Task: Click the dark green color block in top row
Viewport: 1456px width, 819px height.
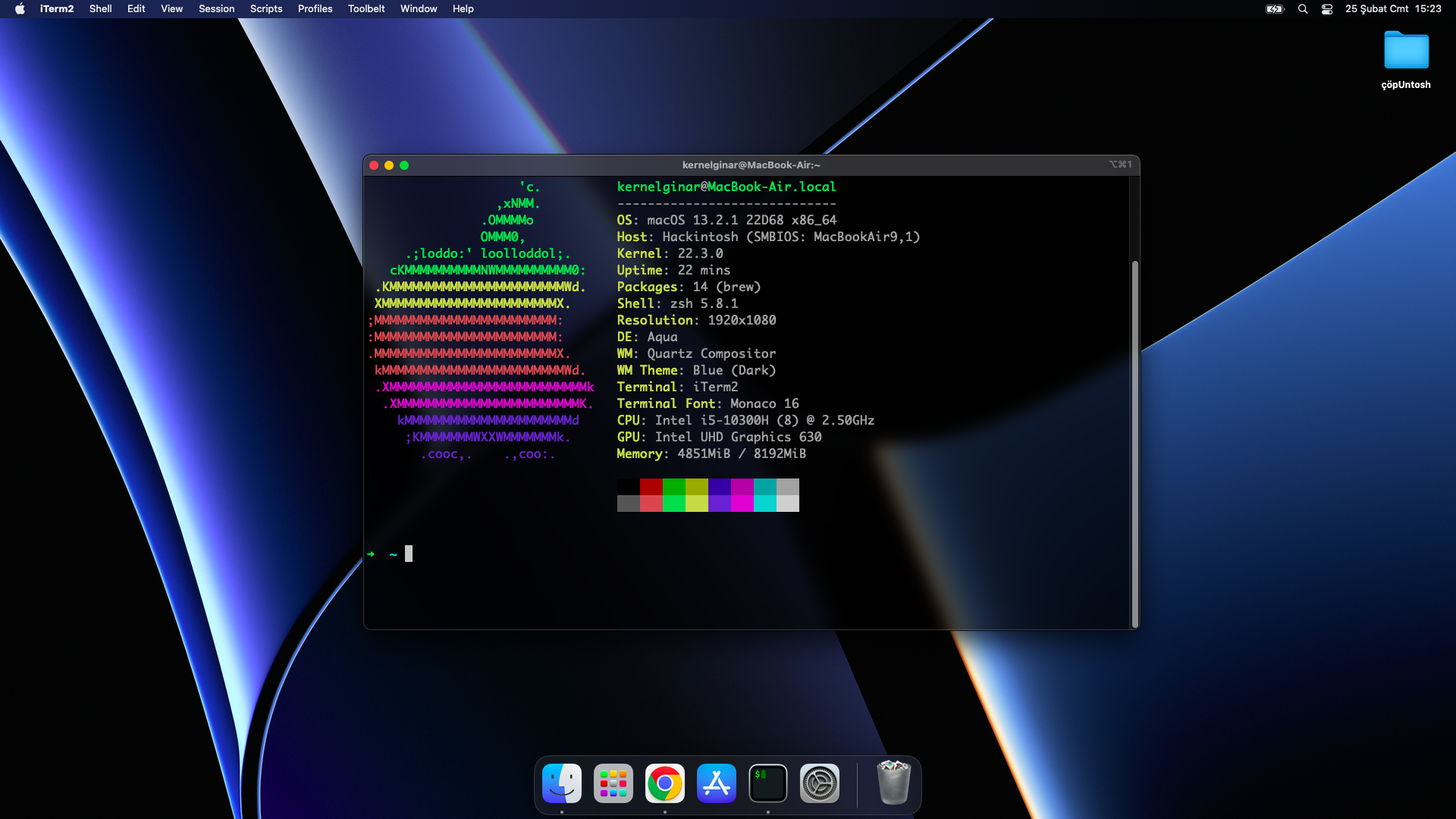Action: (673, 487)
